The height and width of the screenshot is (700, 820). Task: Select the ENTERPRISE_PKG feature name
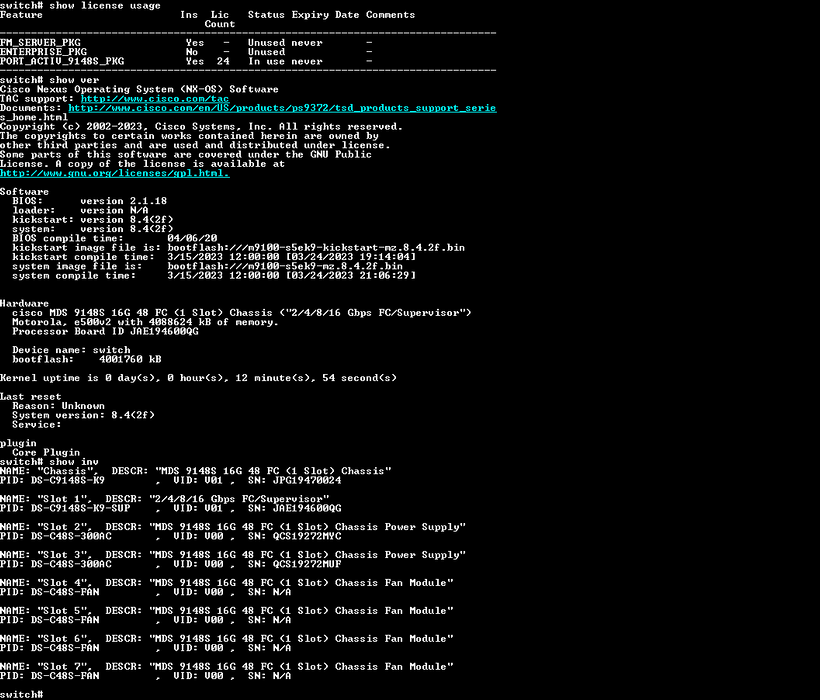pos(43,52)
